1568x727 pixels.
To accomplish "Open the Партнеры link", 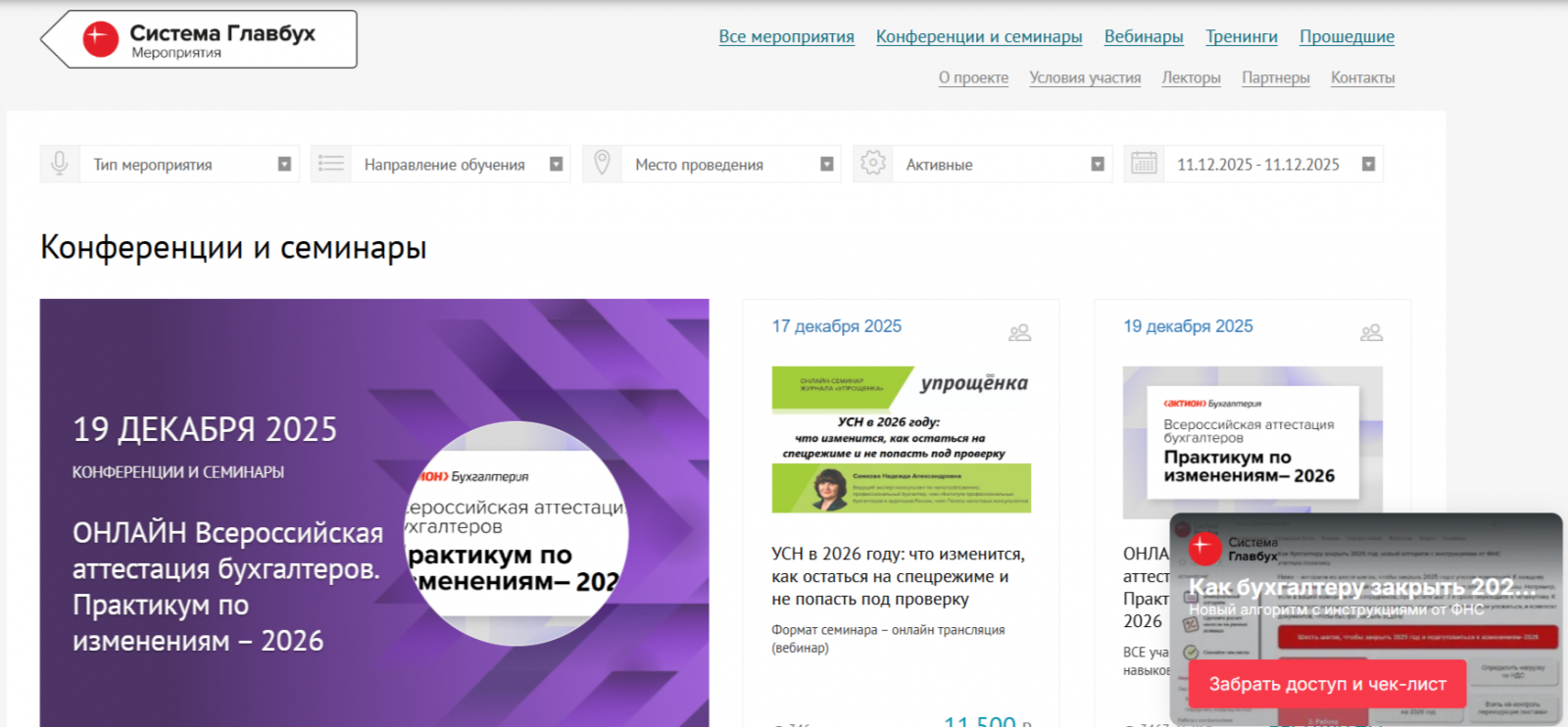I will (1276, 77).
